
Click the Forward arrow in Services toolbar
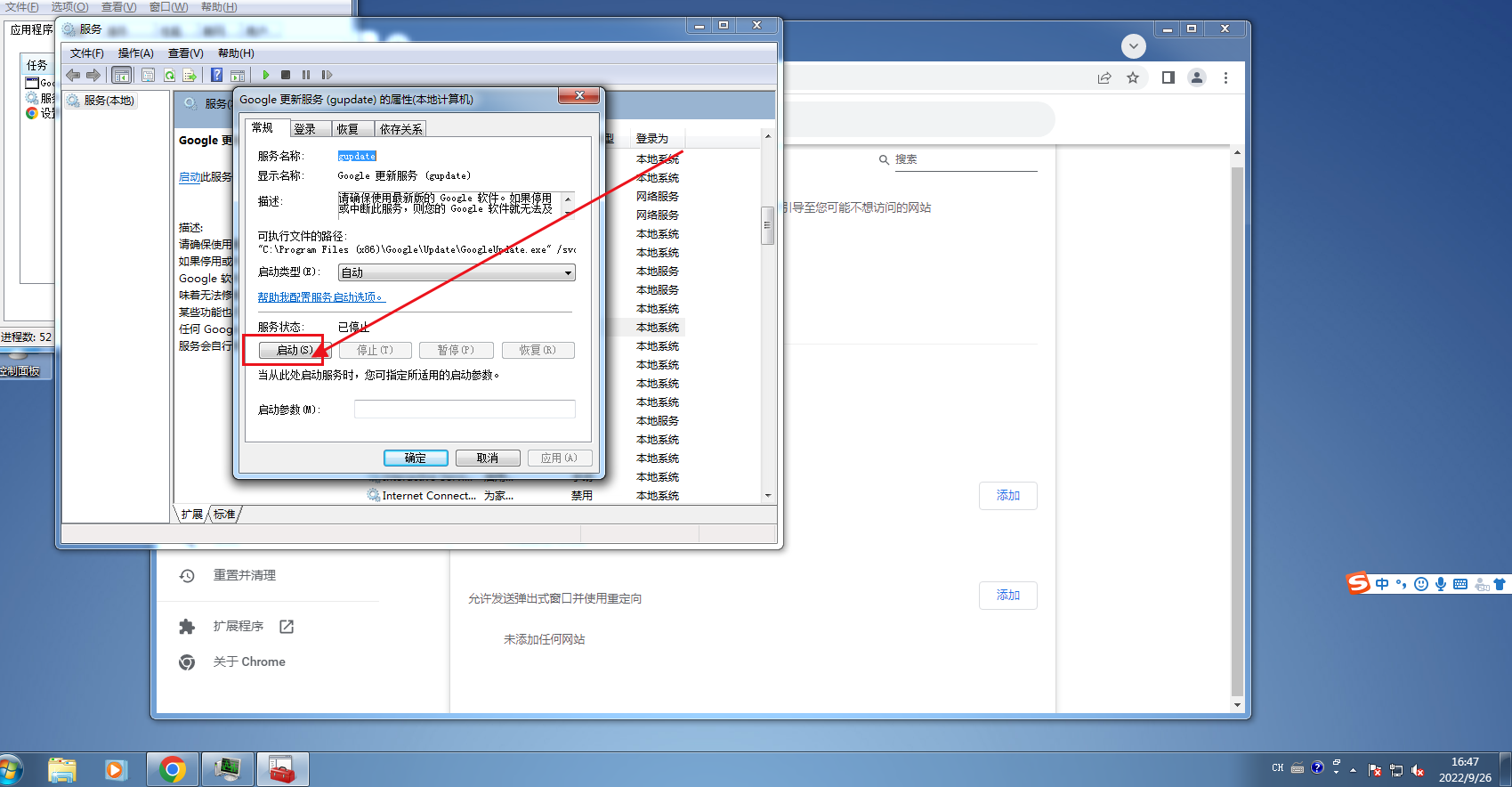tap(93, 75)
